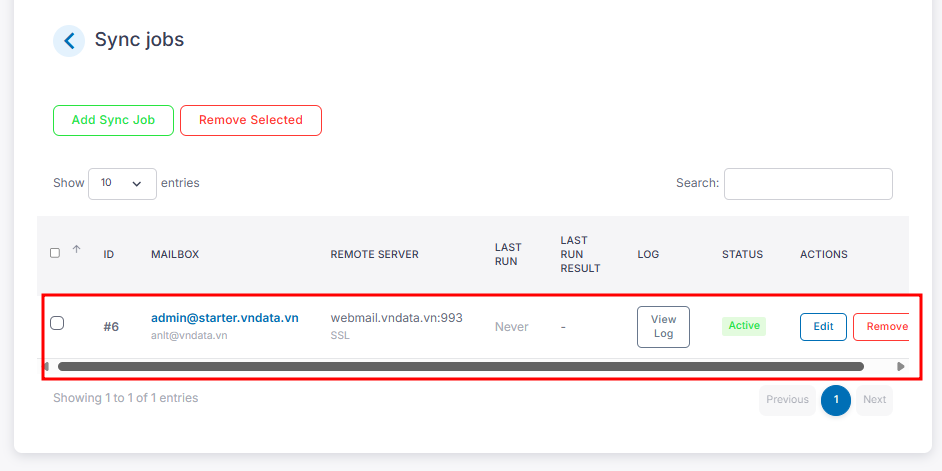The width and height of the screenshot is (942, 471).
Task: Click the Sync jobs page title
Action: (x=139, y=40)
